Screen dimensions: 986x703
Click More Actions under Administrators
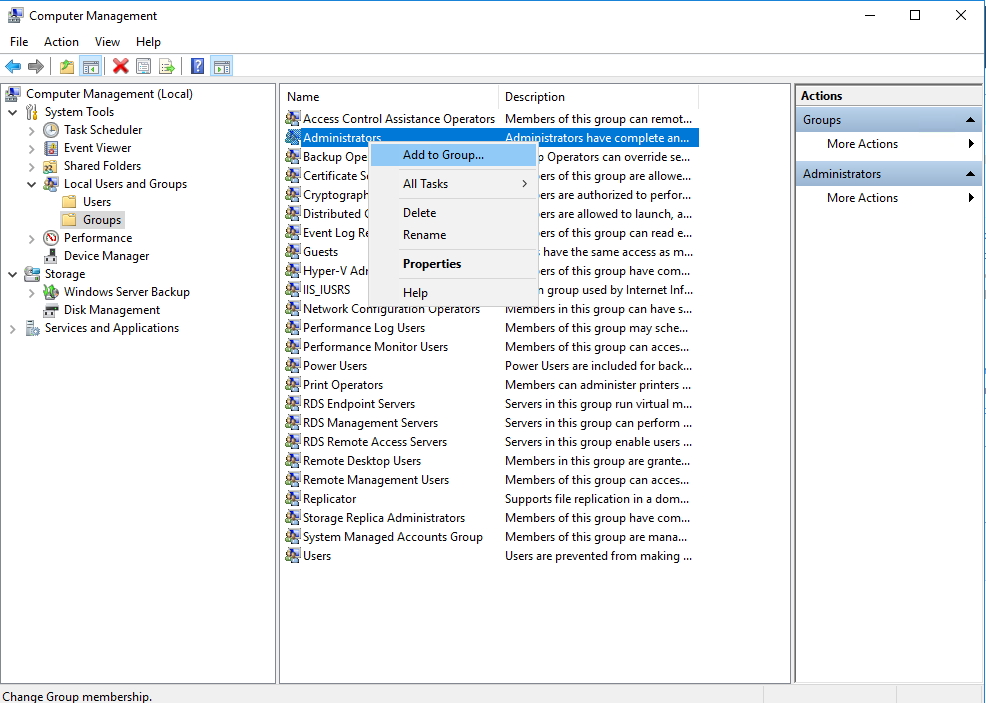(x=862, y=198)
